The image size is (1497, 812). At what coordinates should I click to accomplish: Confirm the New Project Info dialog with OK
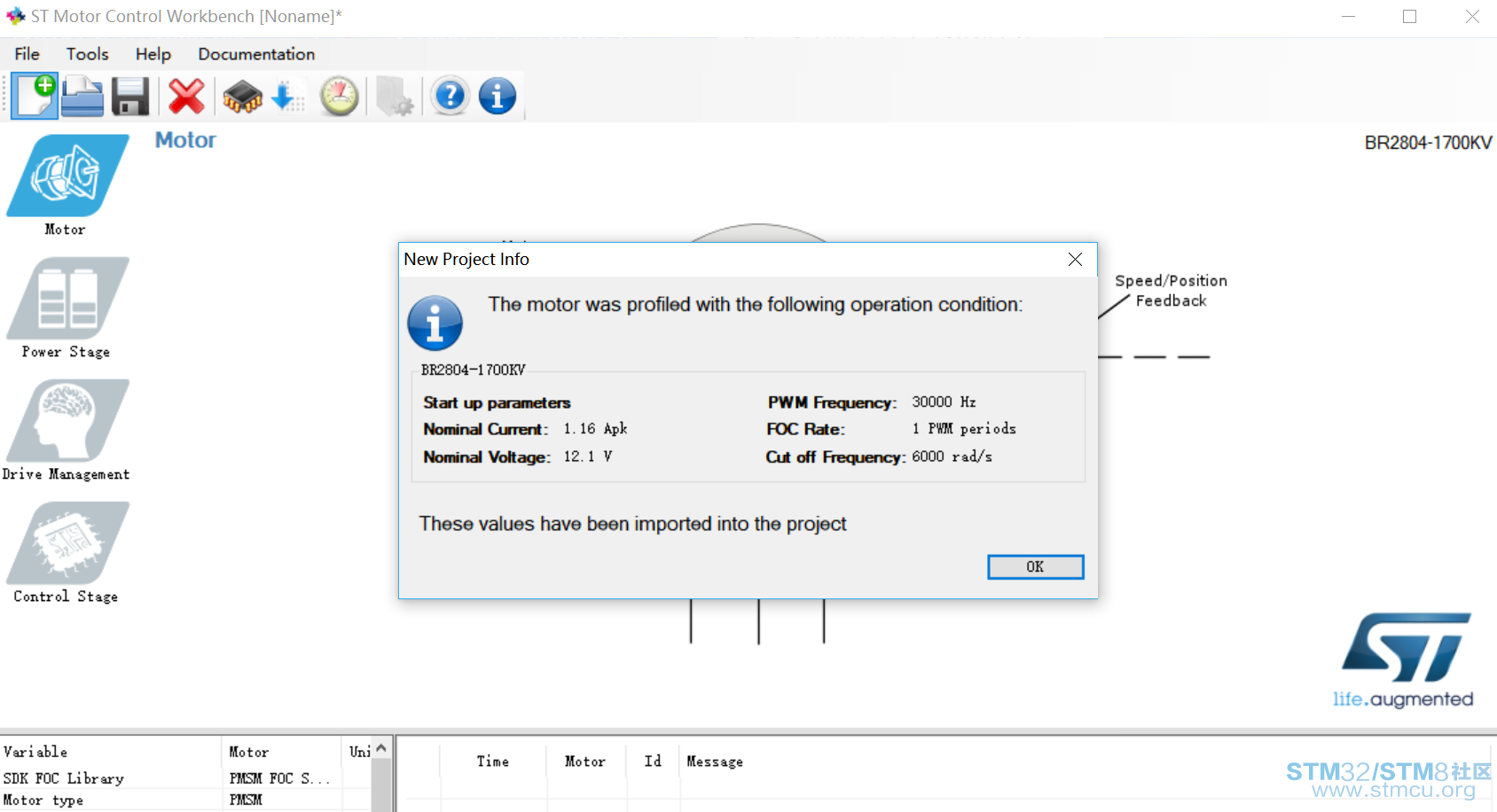[x=1035, y=567]
